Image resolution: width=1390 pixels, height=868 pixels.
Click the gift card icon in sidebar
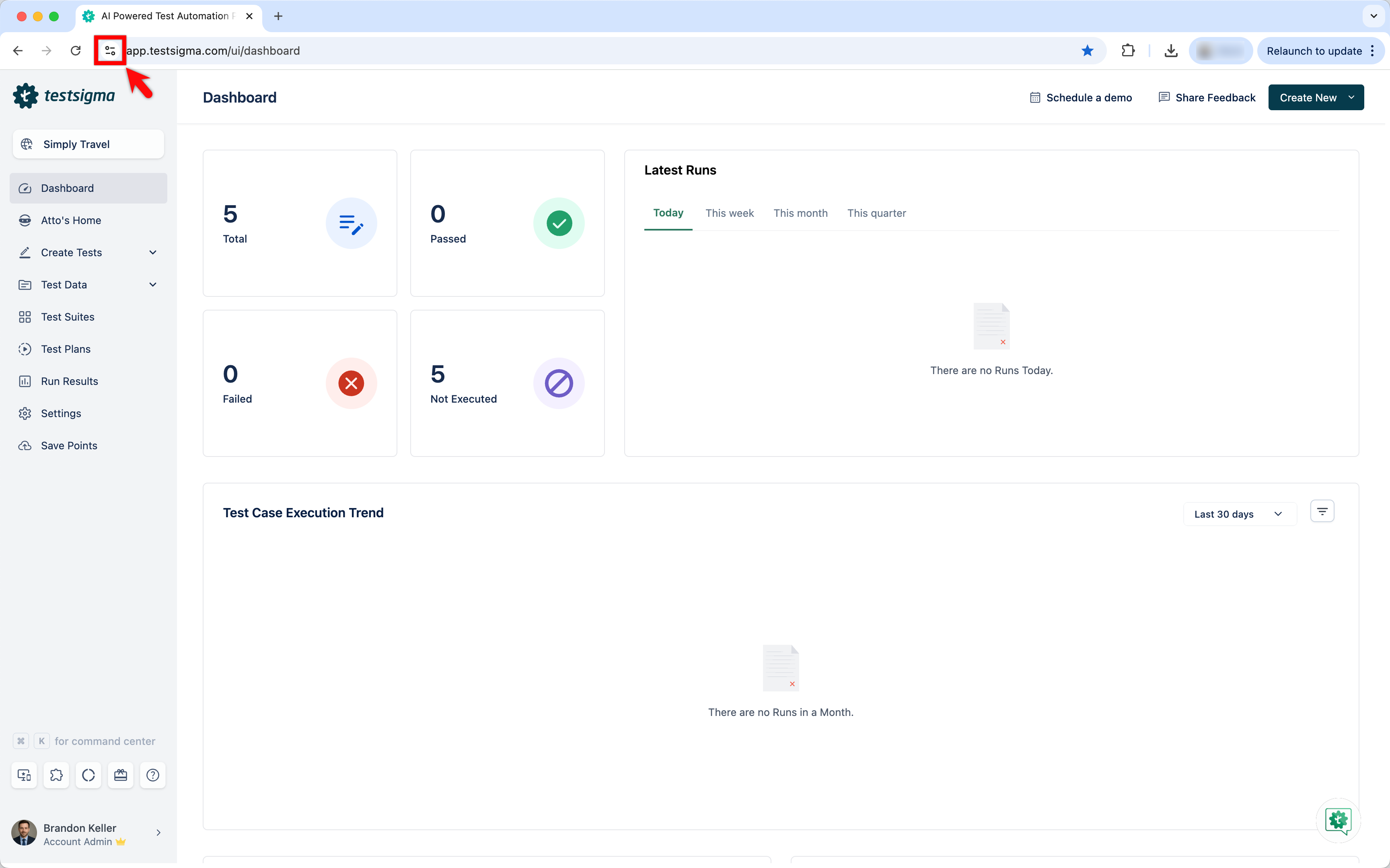coord(121,775)
